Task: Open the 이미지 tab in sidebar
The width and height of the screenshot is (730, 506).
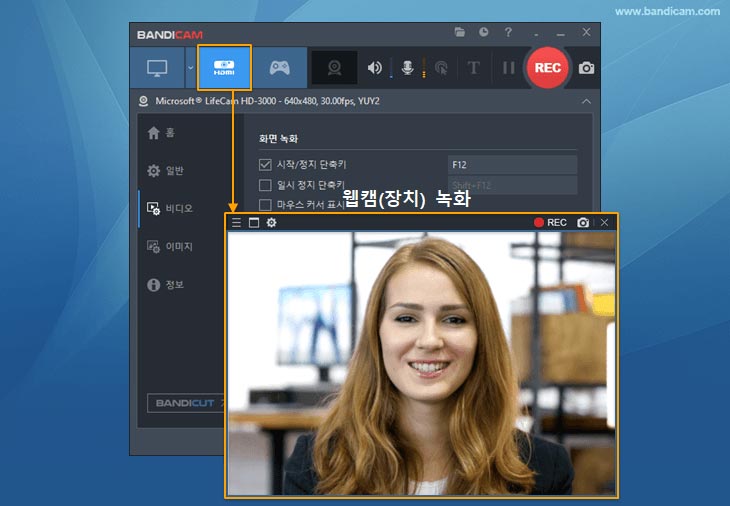Action: 170,246
